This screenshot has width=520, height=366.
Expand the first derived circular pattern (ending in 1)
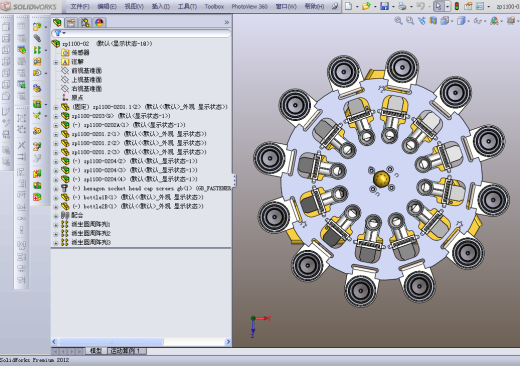[x=56, y=224]
